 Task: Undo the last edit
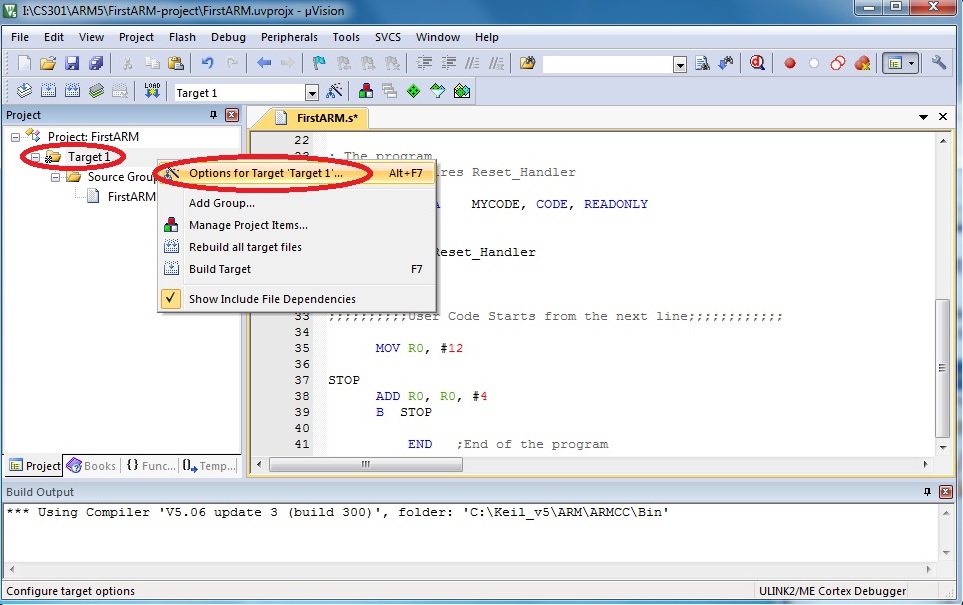[208, 63]
